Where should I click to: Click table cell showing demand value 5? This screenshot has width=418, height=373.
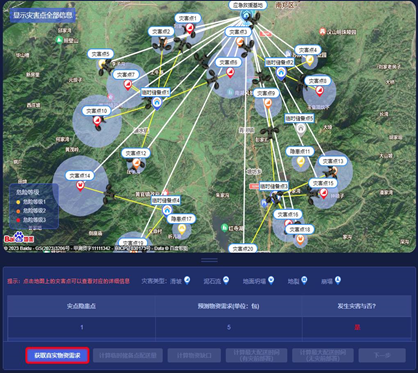pos(229,327)
